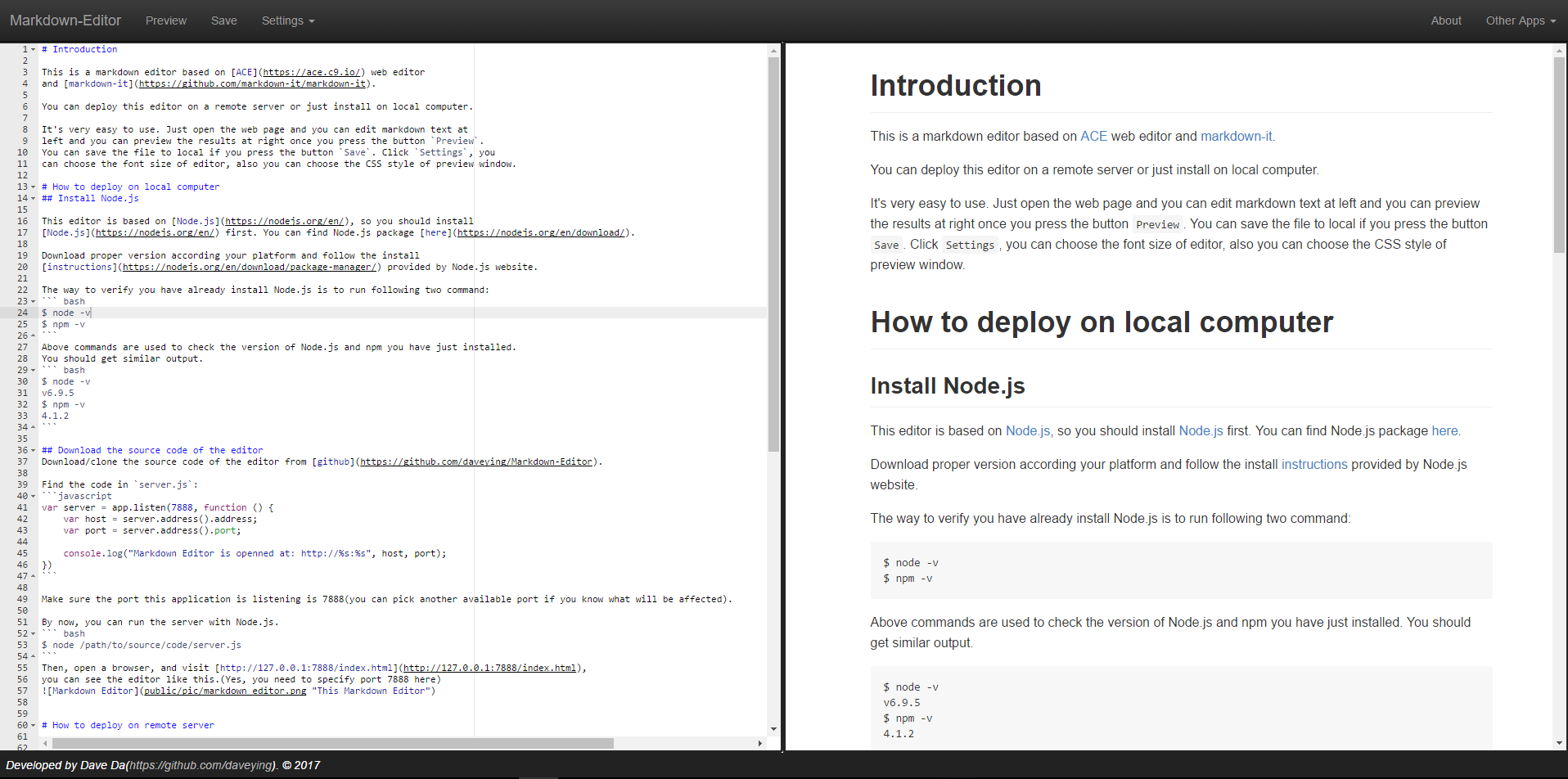The width and height of the screenshot is (1568, 779).
Task: Click the markdown_editor.png path in line 57
Action: (x=225, y=691)
